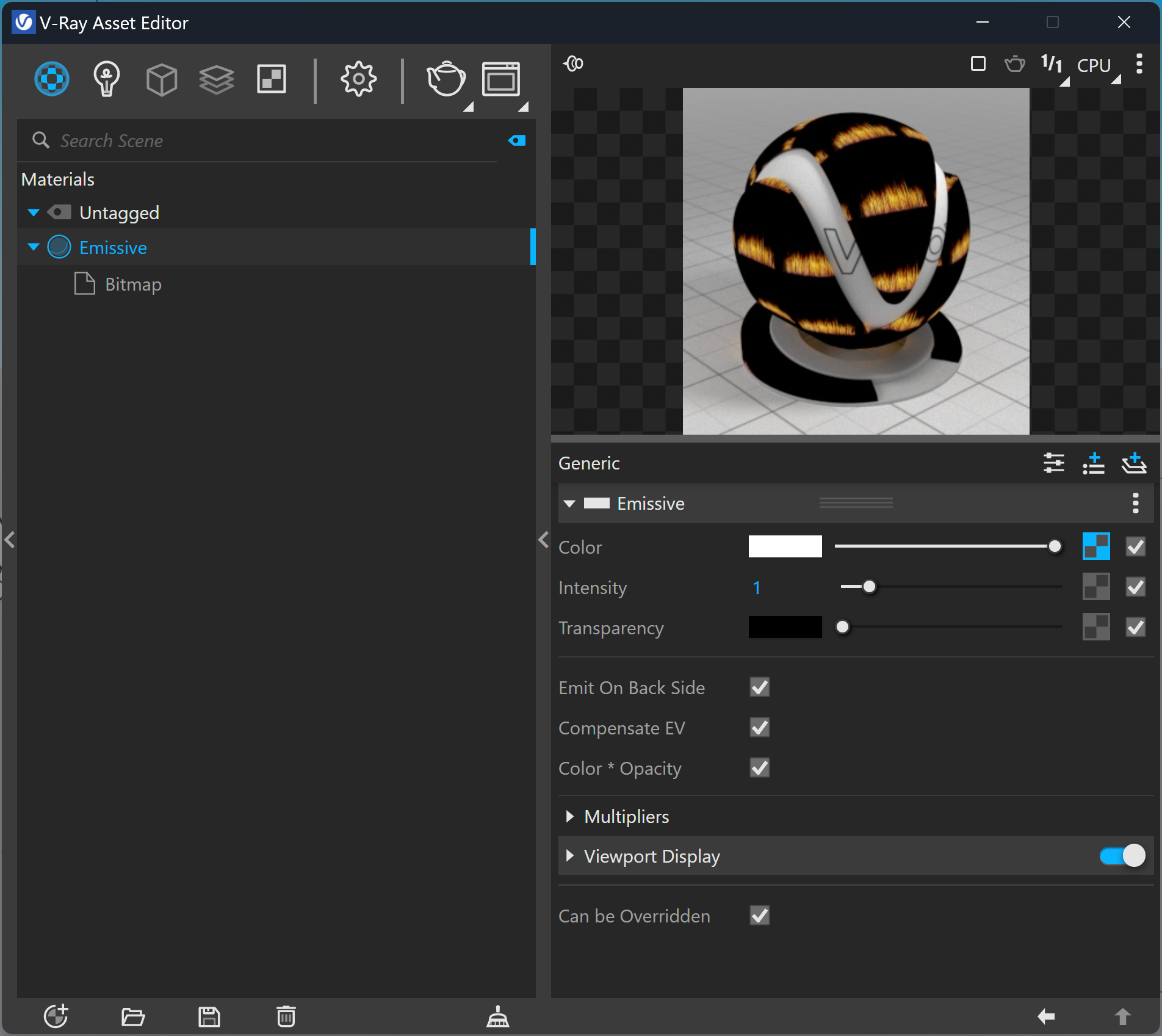1162x1036 pixels.
Task: Open the Intensity texture map slot
Action: click(x=1096, y=587)
